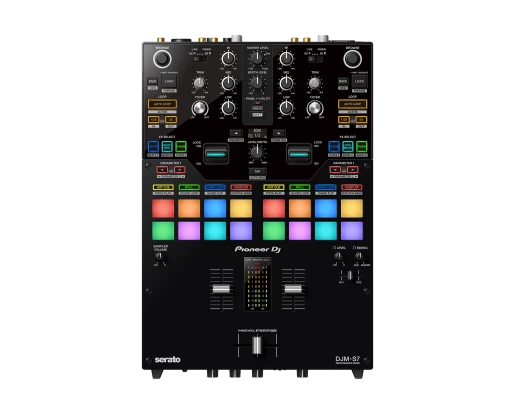Halve the loop with right deck 1/2X button
Screen dimensions: 515x415
pyautogui.click(x=344, y=120)
